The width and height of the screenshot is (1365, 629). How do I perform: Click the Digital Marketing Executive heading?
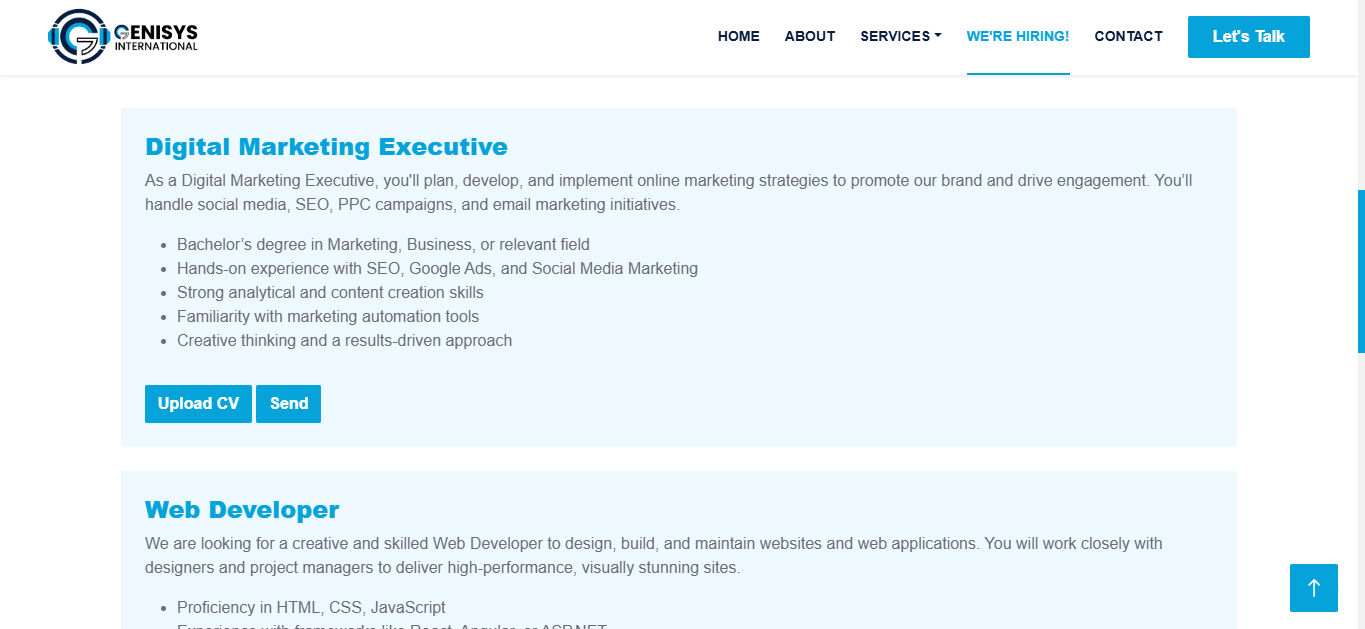326,147
